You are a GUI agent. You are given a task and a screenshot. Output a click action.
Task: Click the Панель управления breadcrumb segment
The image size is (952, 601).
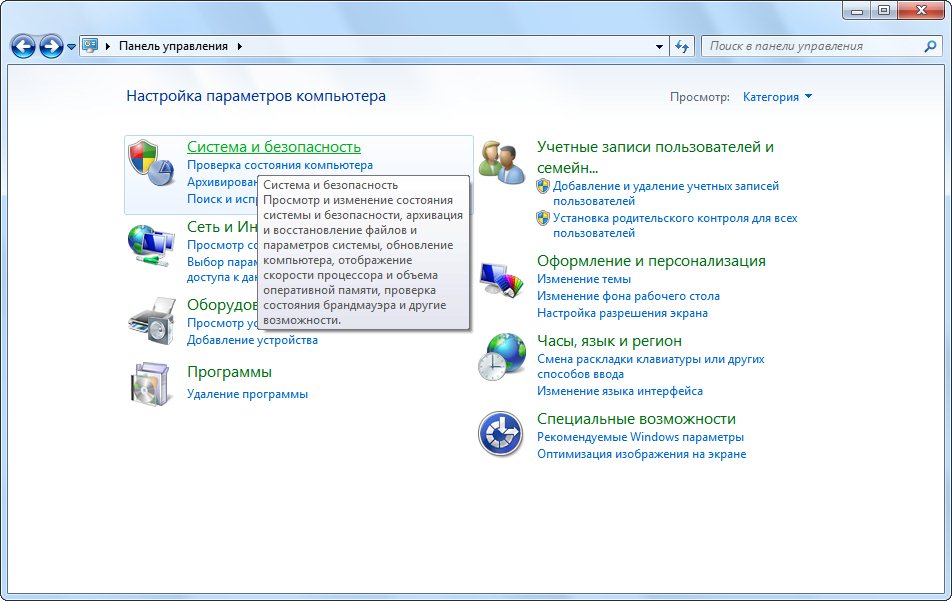tap(173, 46)
